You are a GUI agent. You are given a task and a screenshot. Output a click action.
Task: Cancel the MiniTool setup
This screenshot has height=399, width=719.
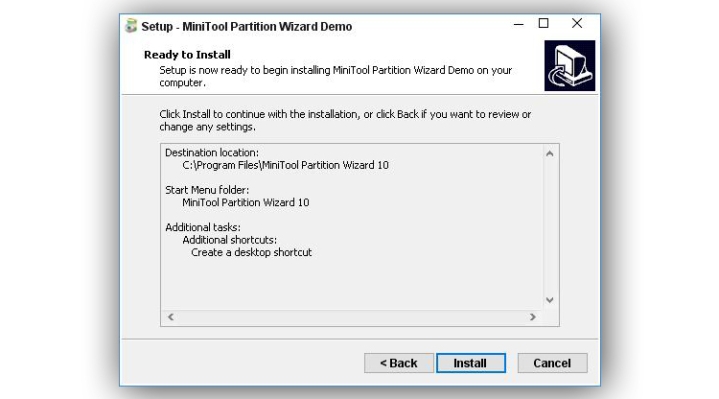[x=552, y=363]
